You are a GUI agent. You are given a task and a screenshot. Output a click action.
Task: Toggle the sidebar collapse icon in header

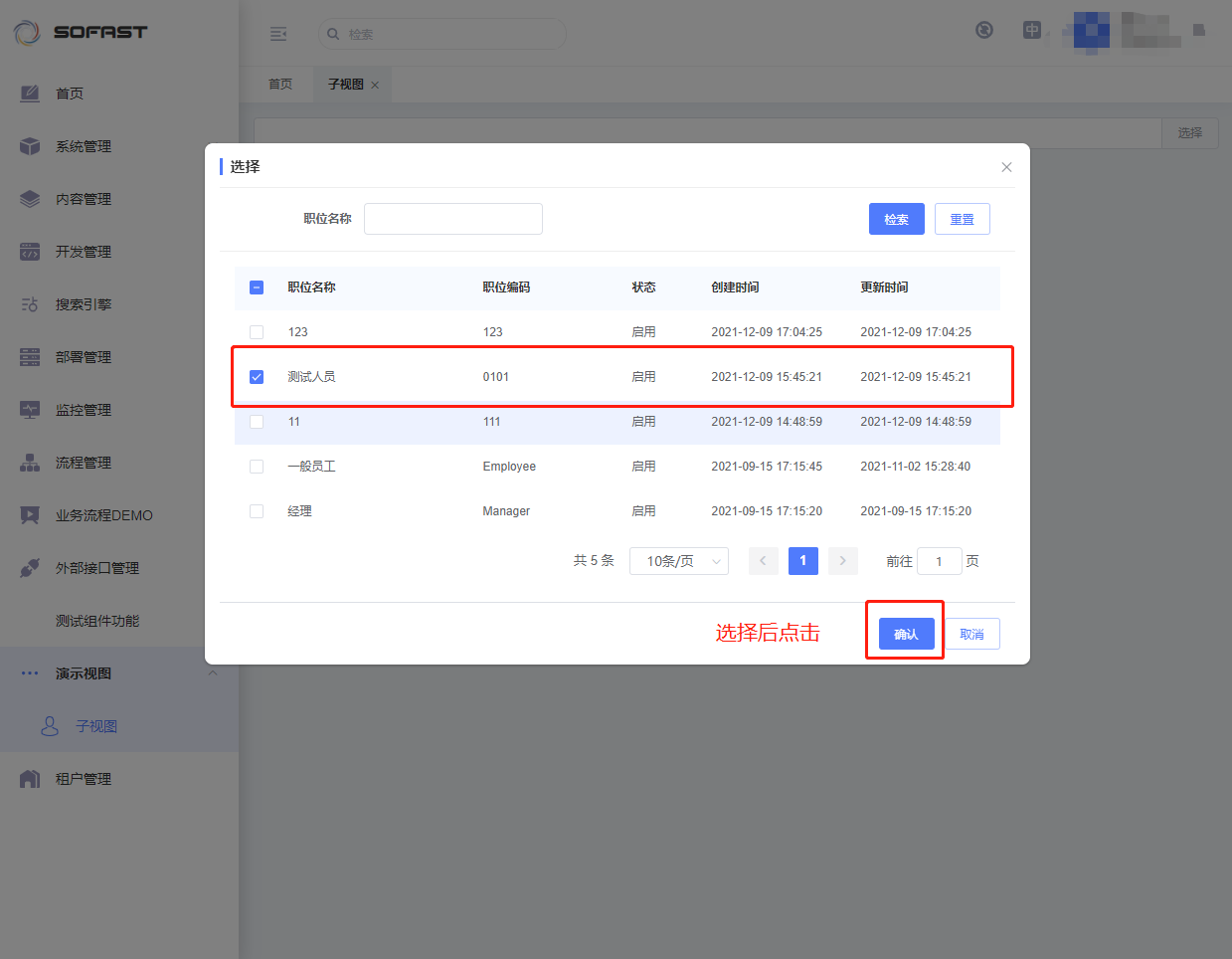click(278, 34)
